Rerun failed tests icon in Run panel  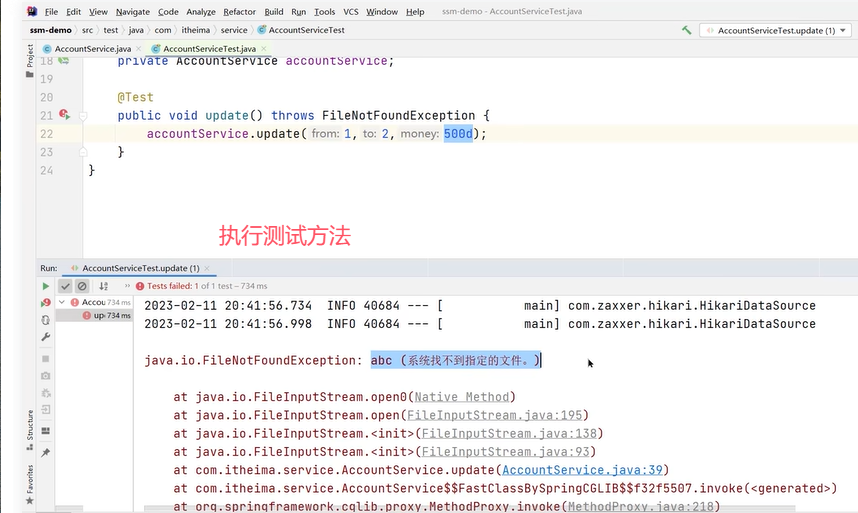[45, 302]
